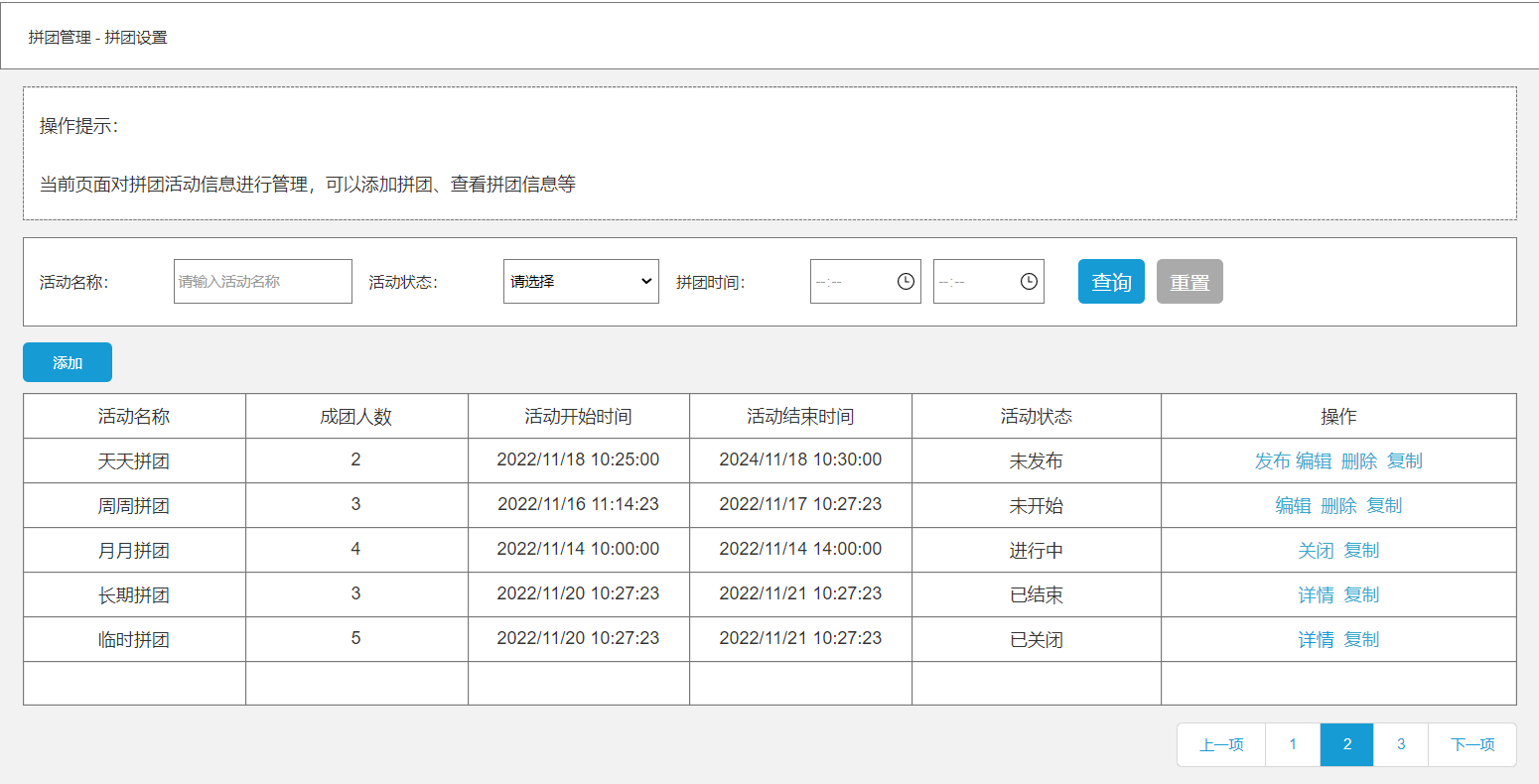Select current page 2
The width and height of the screenshot is (1539, 784).
click(1347, 744)
